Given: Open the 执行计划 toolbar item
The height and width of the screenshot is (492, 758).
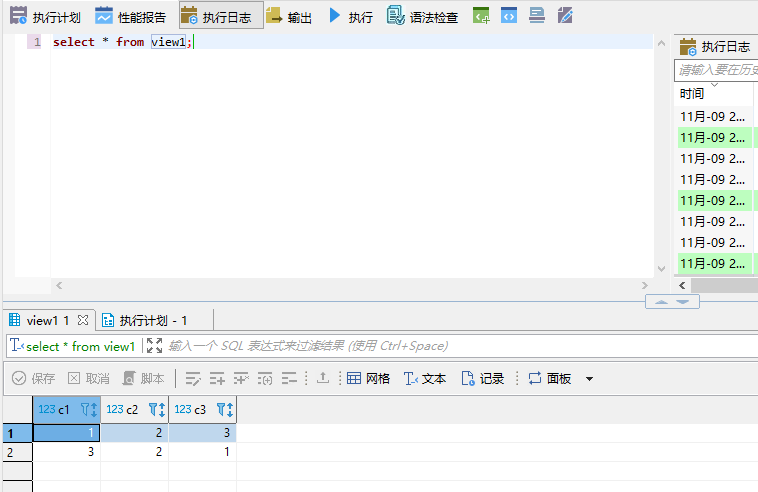Looking at the screenshot, I should (45, 17).
